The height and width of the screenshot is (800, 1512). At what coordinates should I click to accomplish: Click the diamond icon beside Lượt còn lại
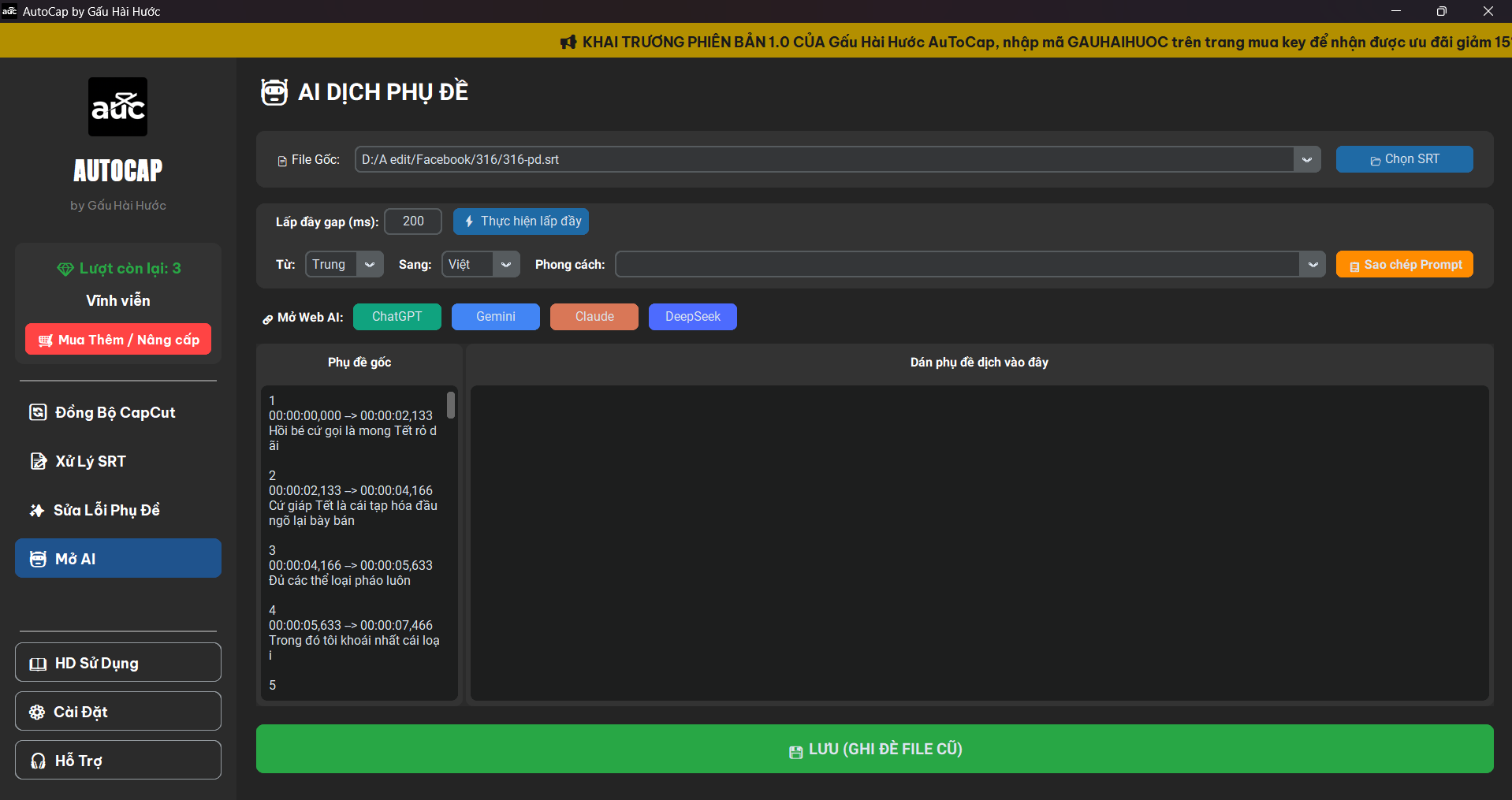point(65,269)
